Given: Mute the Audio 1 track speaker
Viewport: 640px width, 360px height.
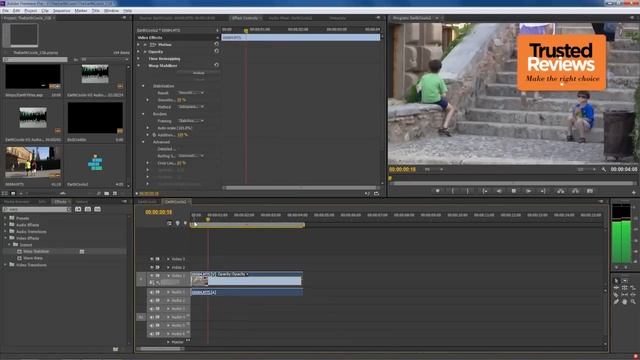Looking at the screenshot, I should [152, 292].
